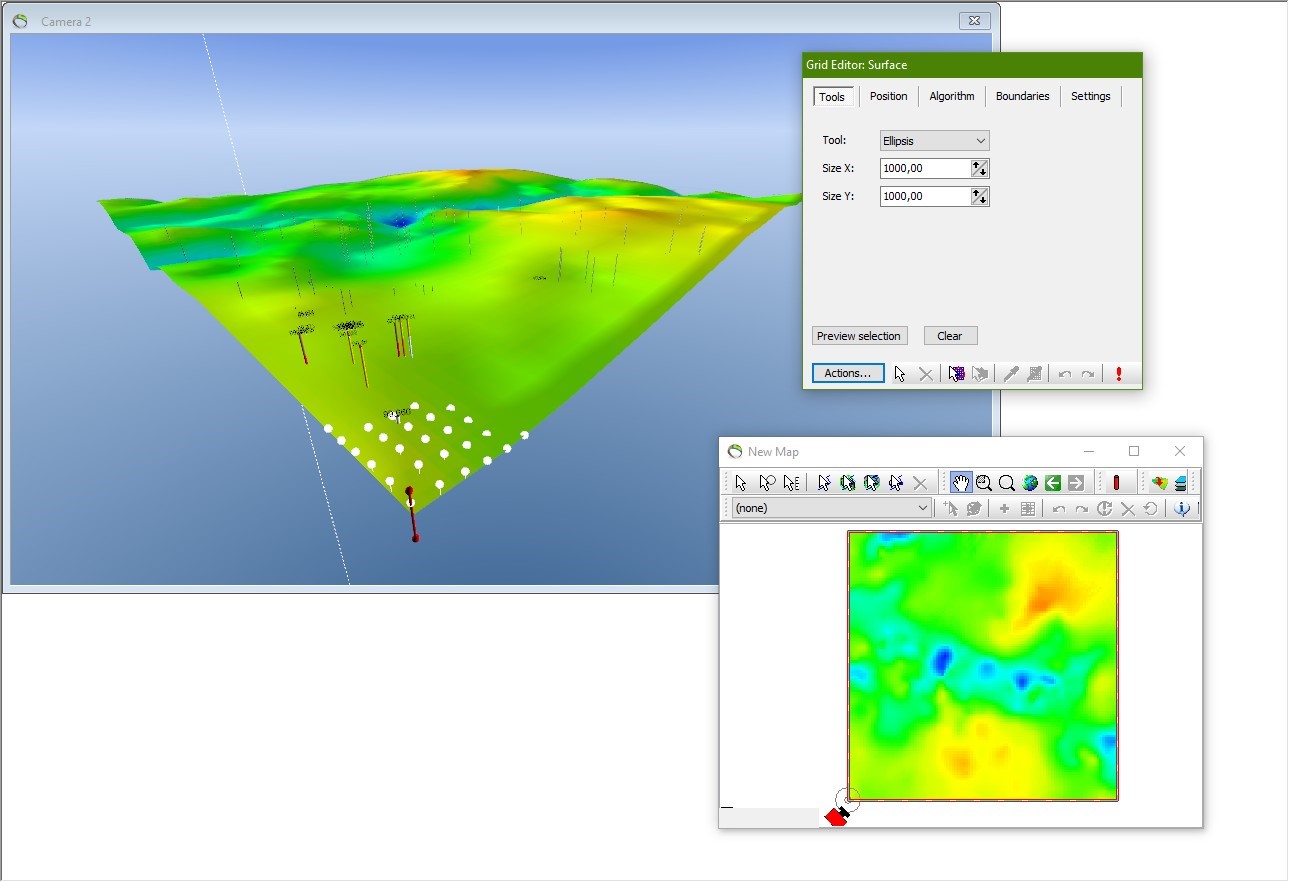Click the plain magnifier zoom icon in New Map
The height and width of the screenshot is (882, 1289).
pyautogui.click(x=1007, y=483)
